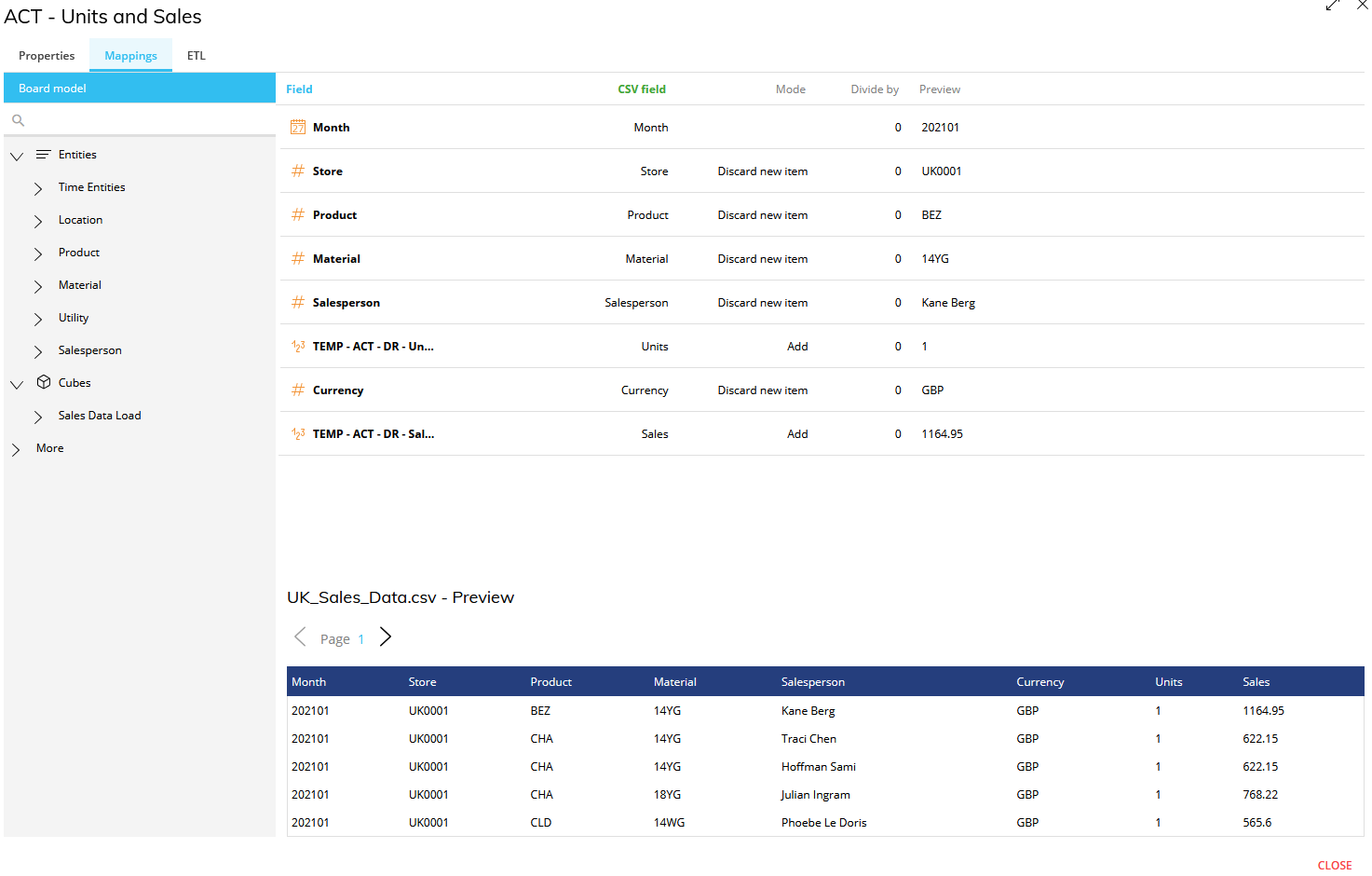Expand the Time Entities node
Viewport: 1372px width, 876px height.
point(38,188)
